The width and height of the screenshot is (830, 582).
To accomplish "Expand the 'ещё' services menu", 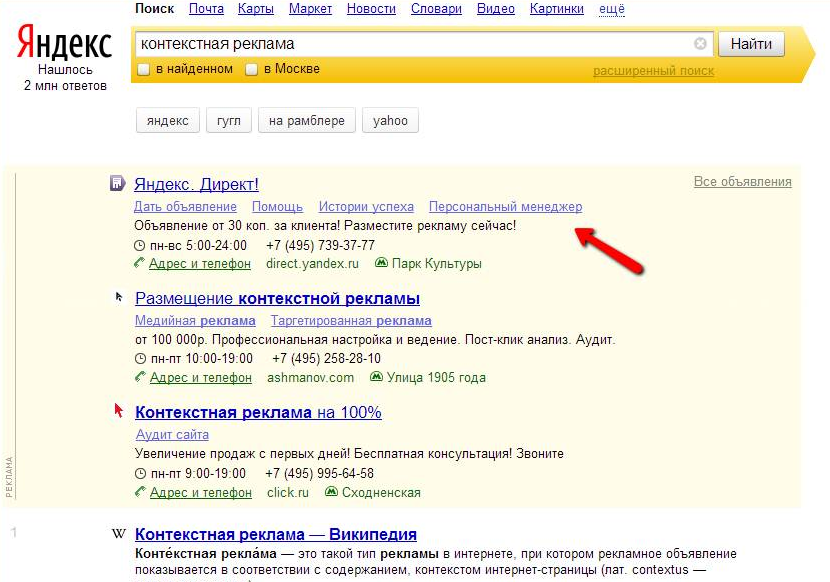I will [x=612, y=9].
